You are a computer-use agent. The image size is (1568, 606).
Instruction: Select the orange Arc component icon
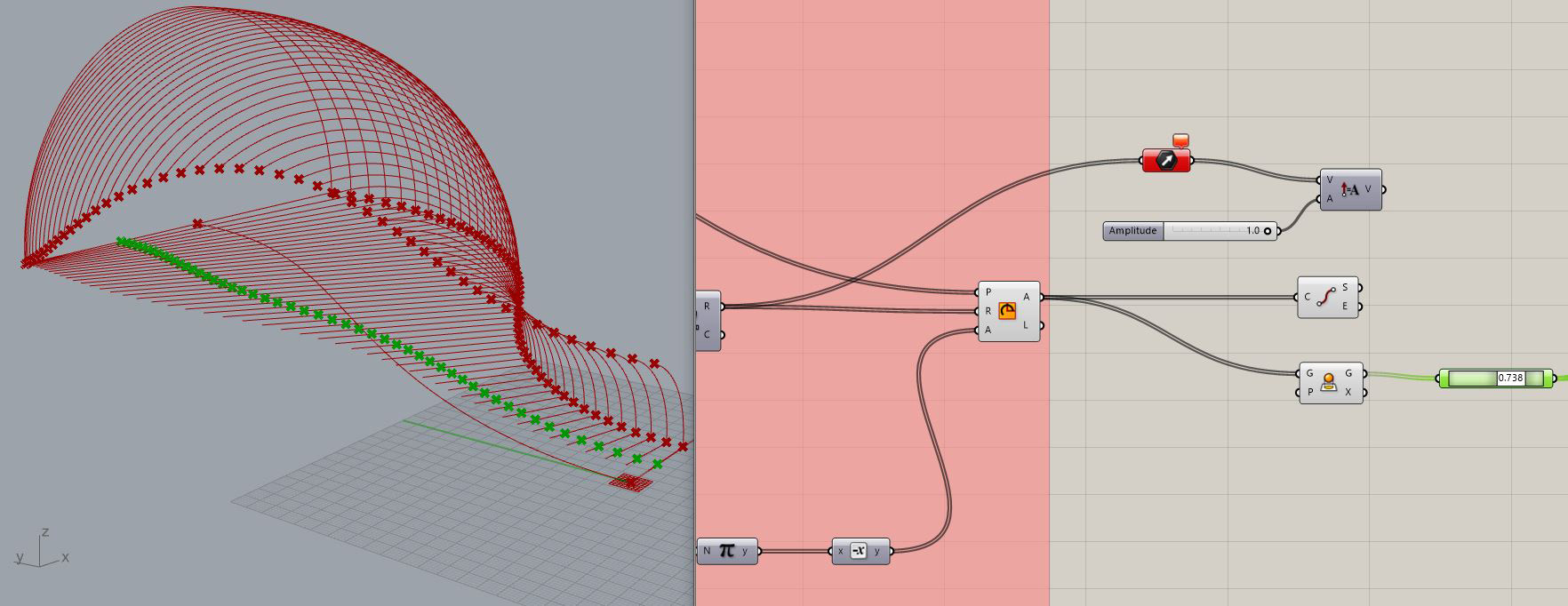pyautogui.click(x=1007, y=311)
